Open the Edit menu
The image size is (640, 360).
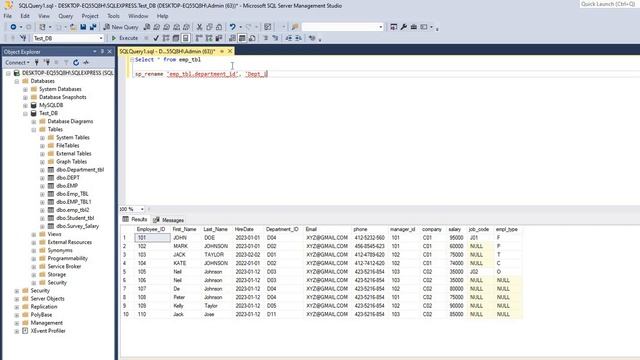[25, 16]
